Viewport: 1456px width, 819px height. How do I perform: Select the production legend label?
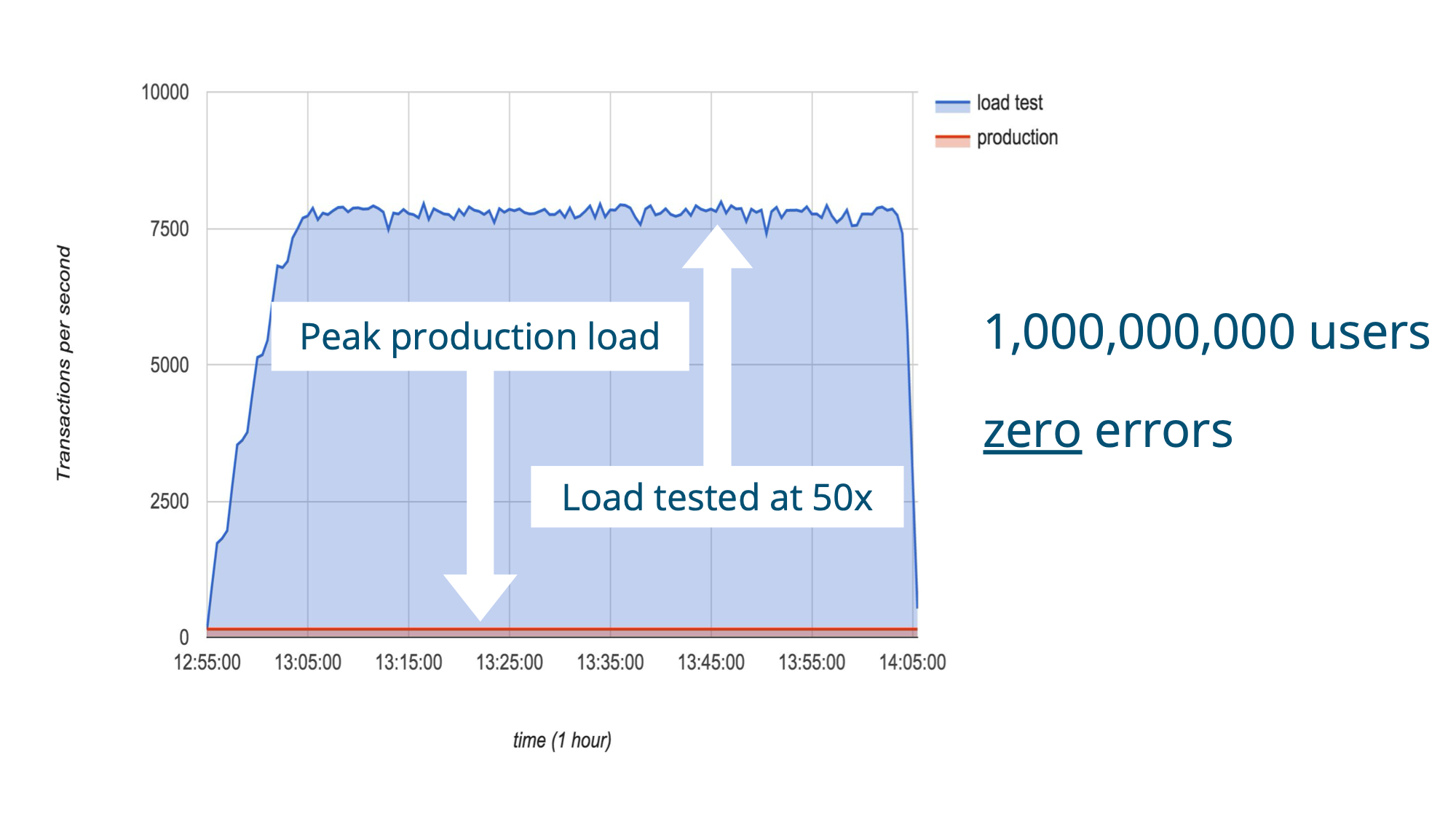pos(1017,138)
